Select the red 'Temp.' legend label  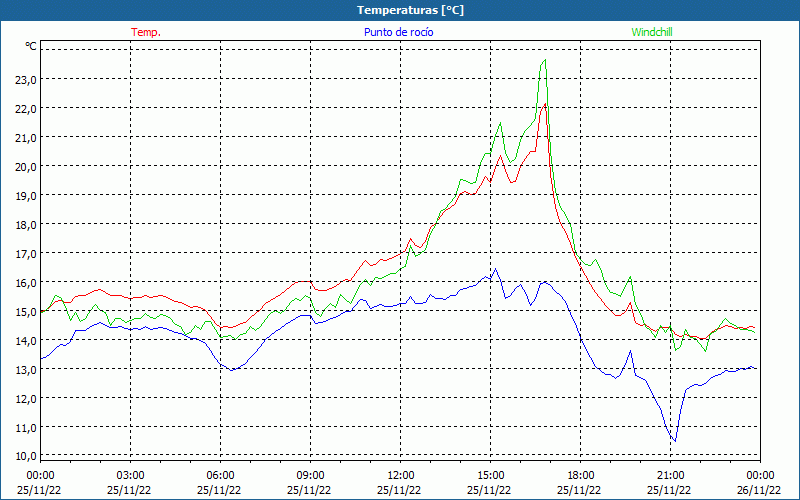pos(146,32)
